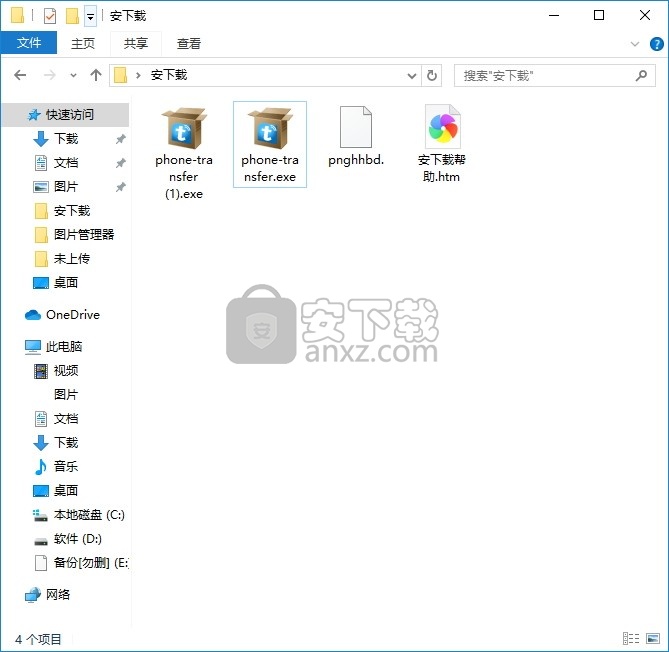669x652 pixels.
Task: Open pinned 图片 under quick access
Action: (65, 186)
